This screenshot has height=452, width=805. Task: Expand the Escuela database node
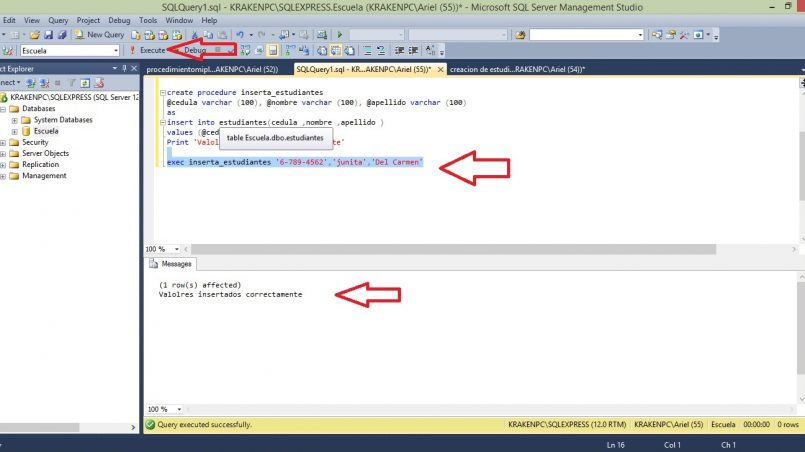pyautogui.click(x=14, y=131)
